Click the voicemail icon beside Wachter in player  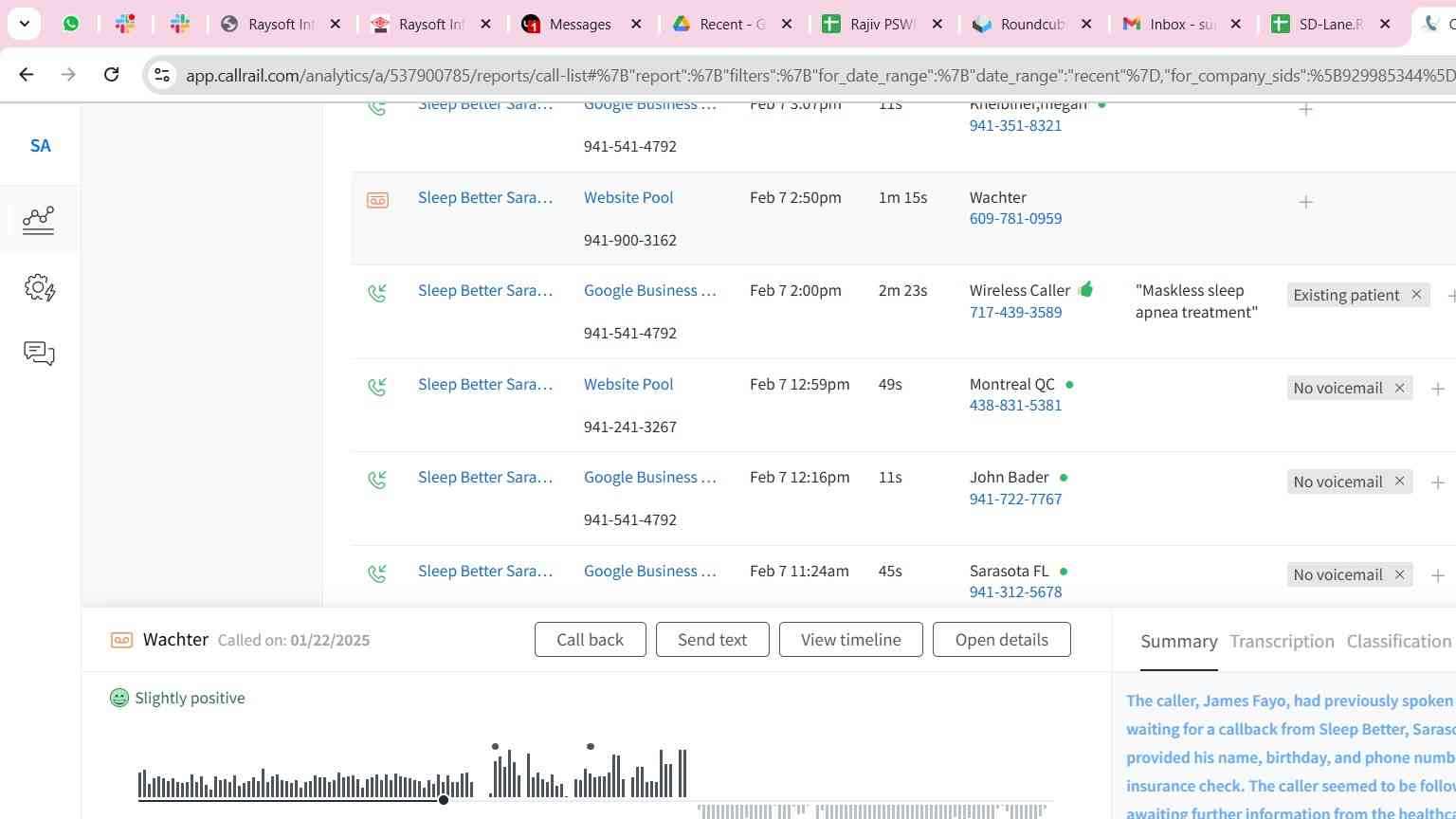click(x=121, y=641)
